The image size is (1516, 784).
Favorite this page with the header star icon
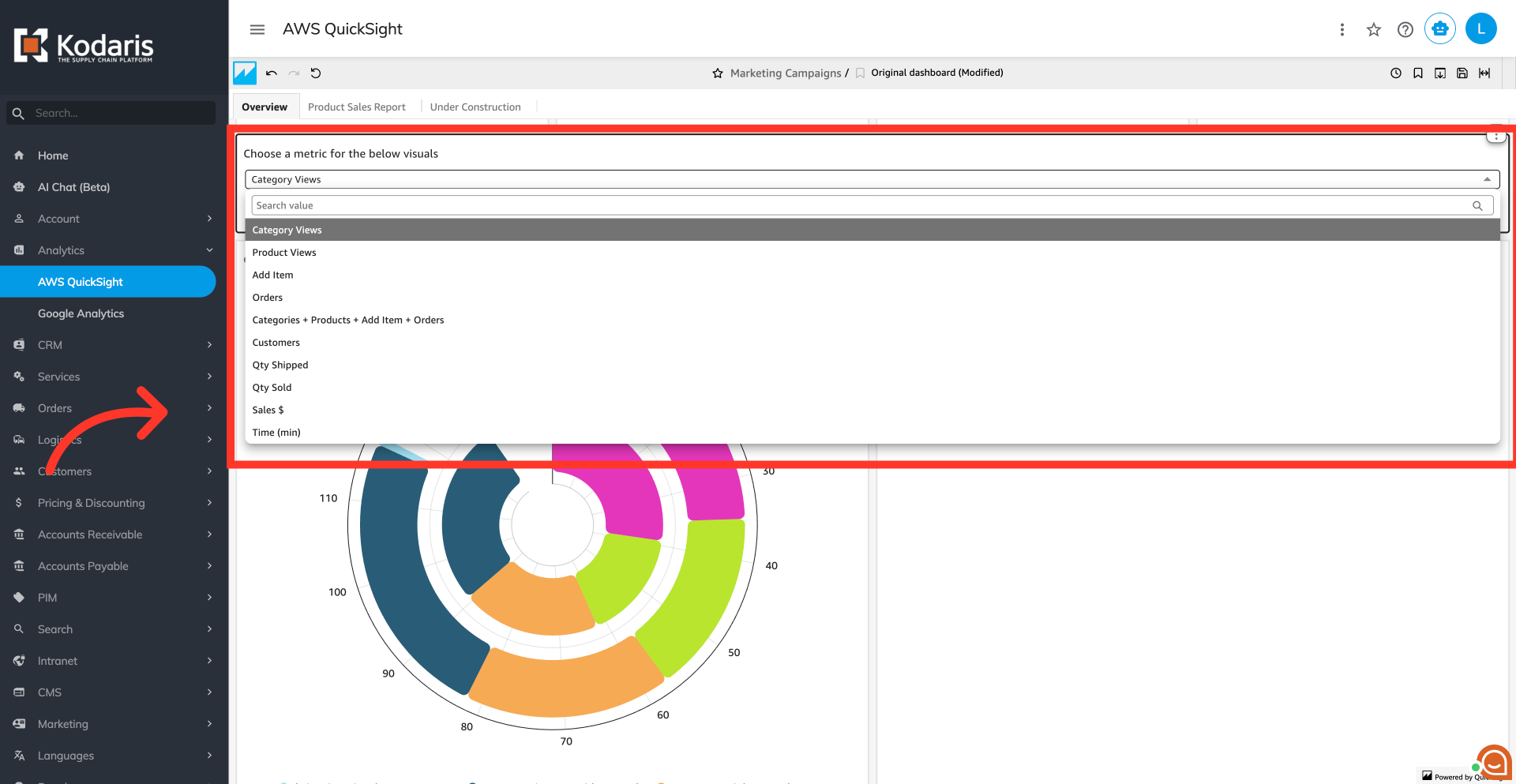[1374, 29]
